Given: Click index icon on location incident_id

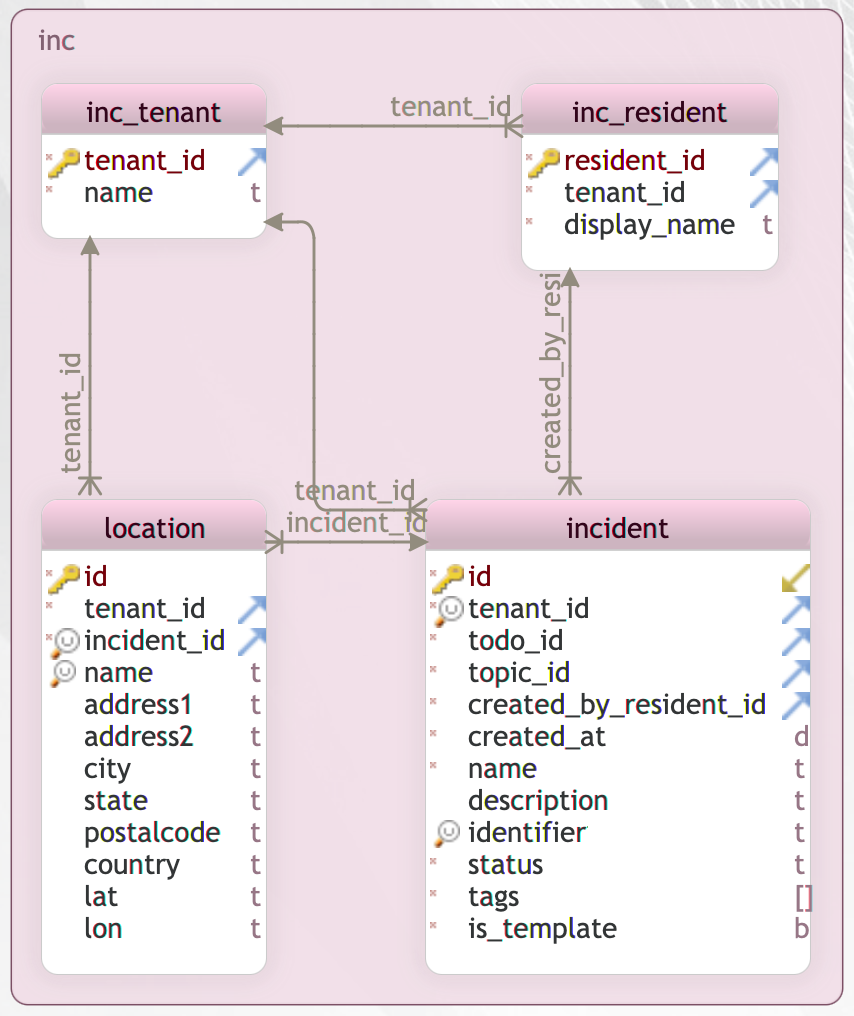Looking at the screenshot, I should 65,642.
